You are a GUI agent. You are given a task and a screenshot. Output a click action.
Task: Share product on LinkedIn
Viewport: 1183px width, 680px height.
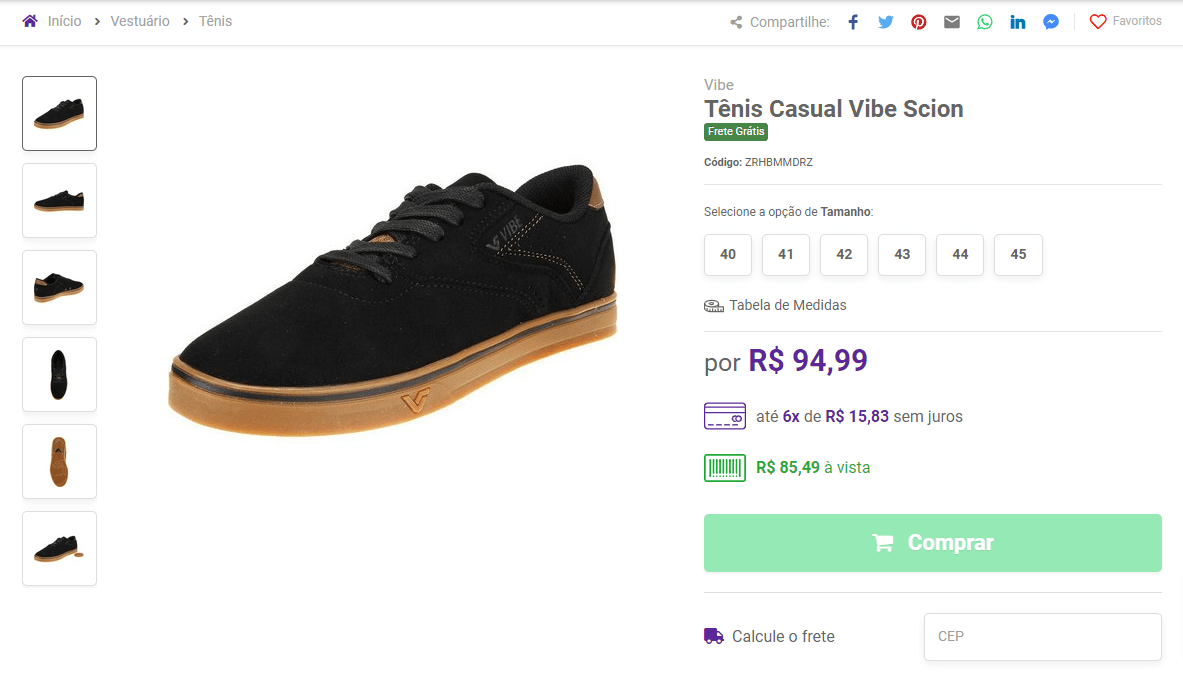pos(1018,22)
